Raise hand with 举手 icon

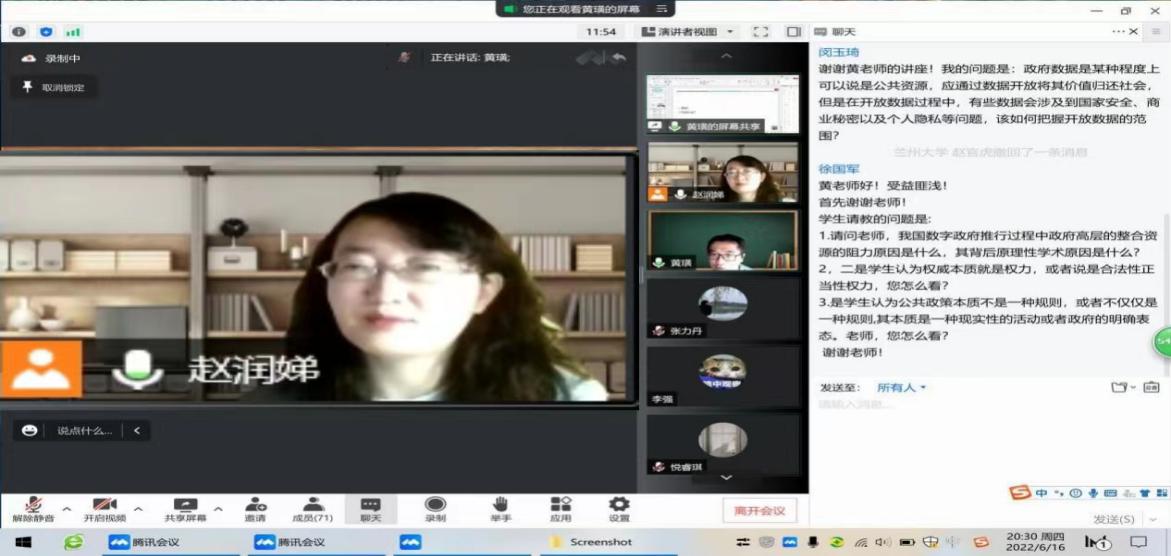click(x=499, y=505)
